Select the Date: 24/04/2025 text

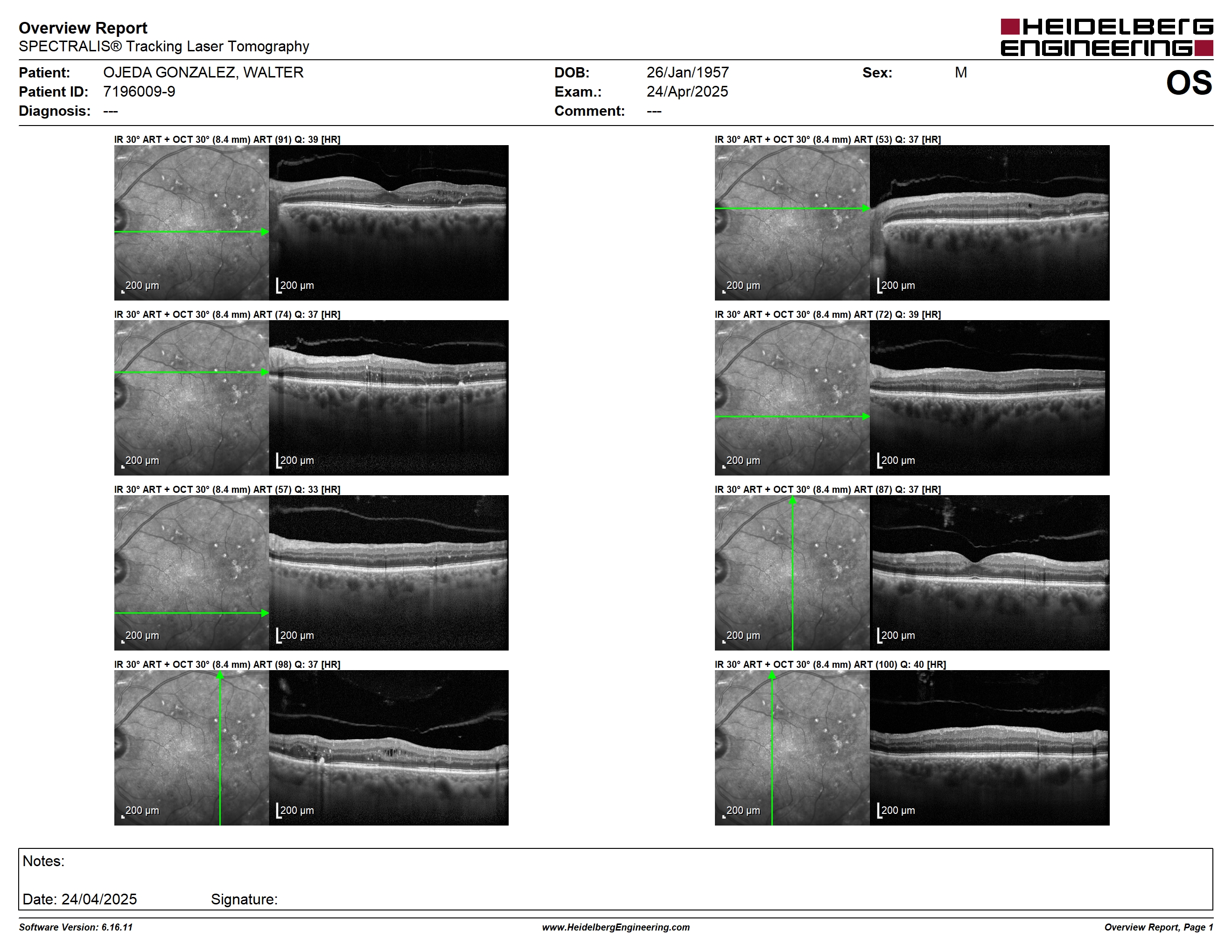79,899
